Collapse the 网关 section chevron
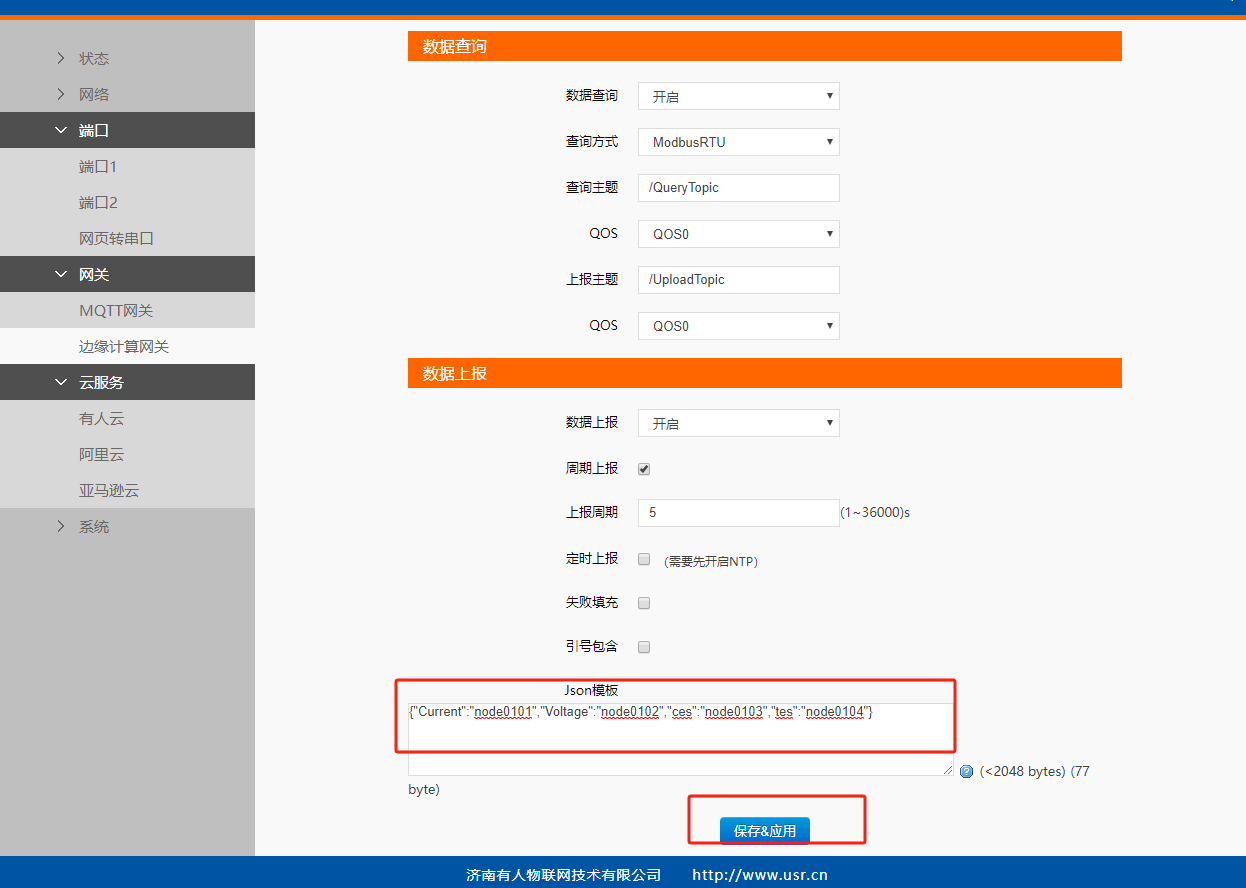Image resolution: width=1246 pixels, height=888 pixels. [x=61, y=275]
